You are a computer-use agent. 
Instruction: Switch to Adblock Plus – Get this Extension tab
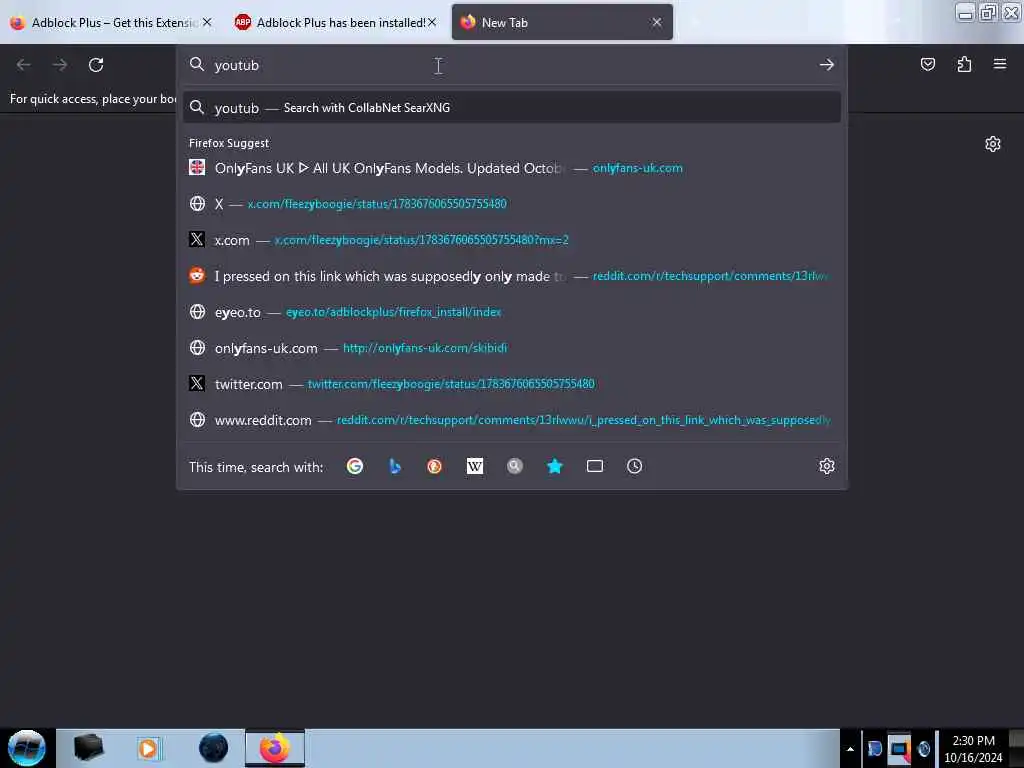pyautogui.click(x=111, y=22)
